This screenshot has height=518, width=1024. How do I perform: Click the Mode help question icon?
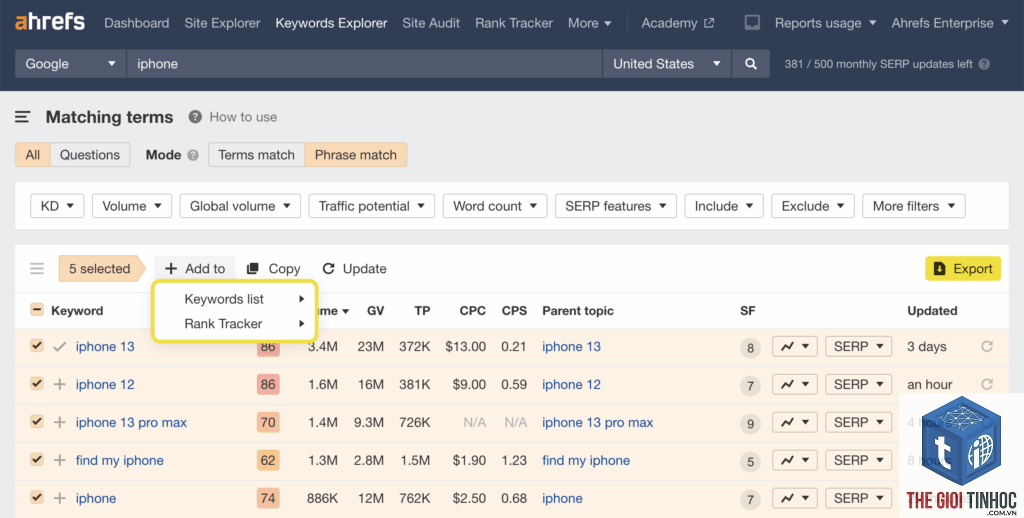click(x=193, y=155)
